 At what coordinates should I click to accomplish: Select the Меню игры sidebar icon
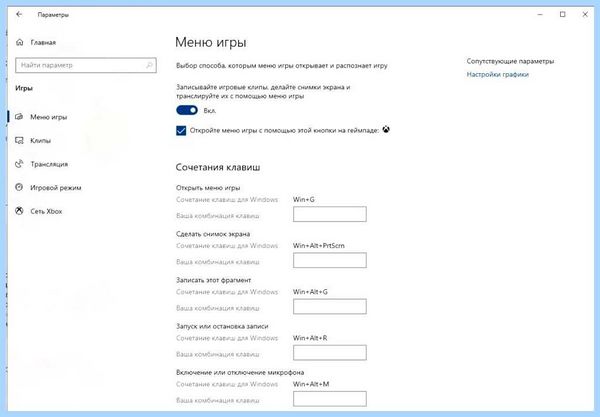point(19,117)
